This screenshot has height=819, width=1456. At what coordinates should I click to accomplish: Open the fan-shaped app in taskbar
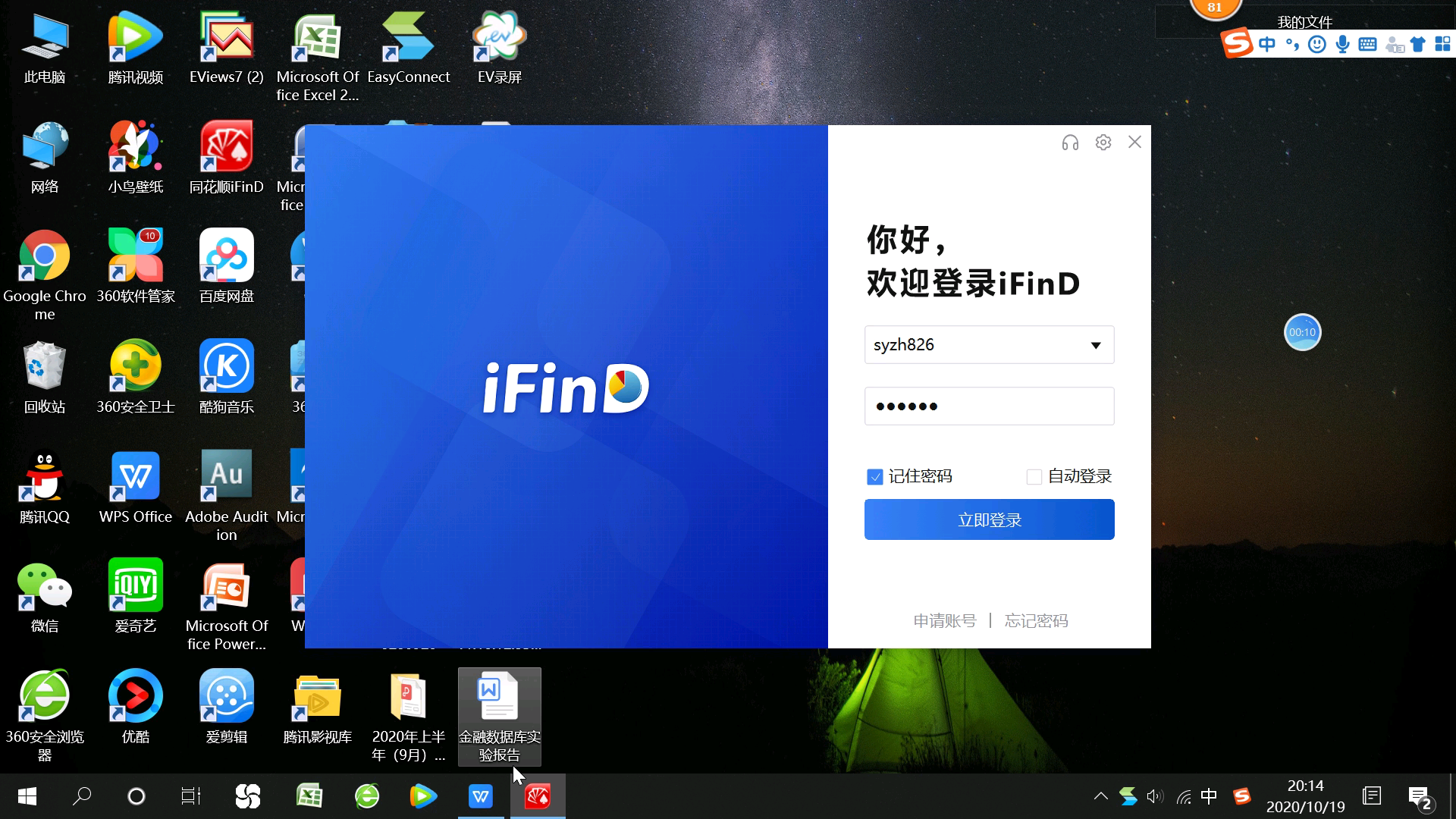(x=248, y=796)
